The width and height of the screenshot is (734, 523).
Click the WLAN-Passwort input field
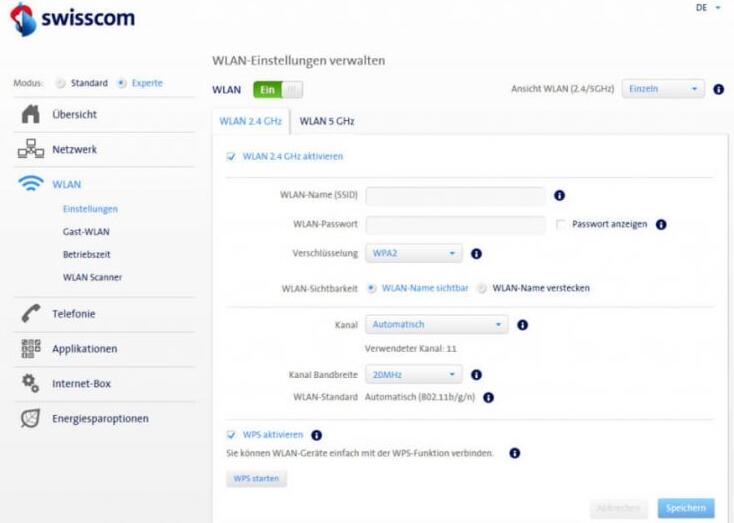pyautogui.click(x=455, y=225)
